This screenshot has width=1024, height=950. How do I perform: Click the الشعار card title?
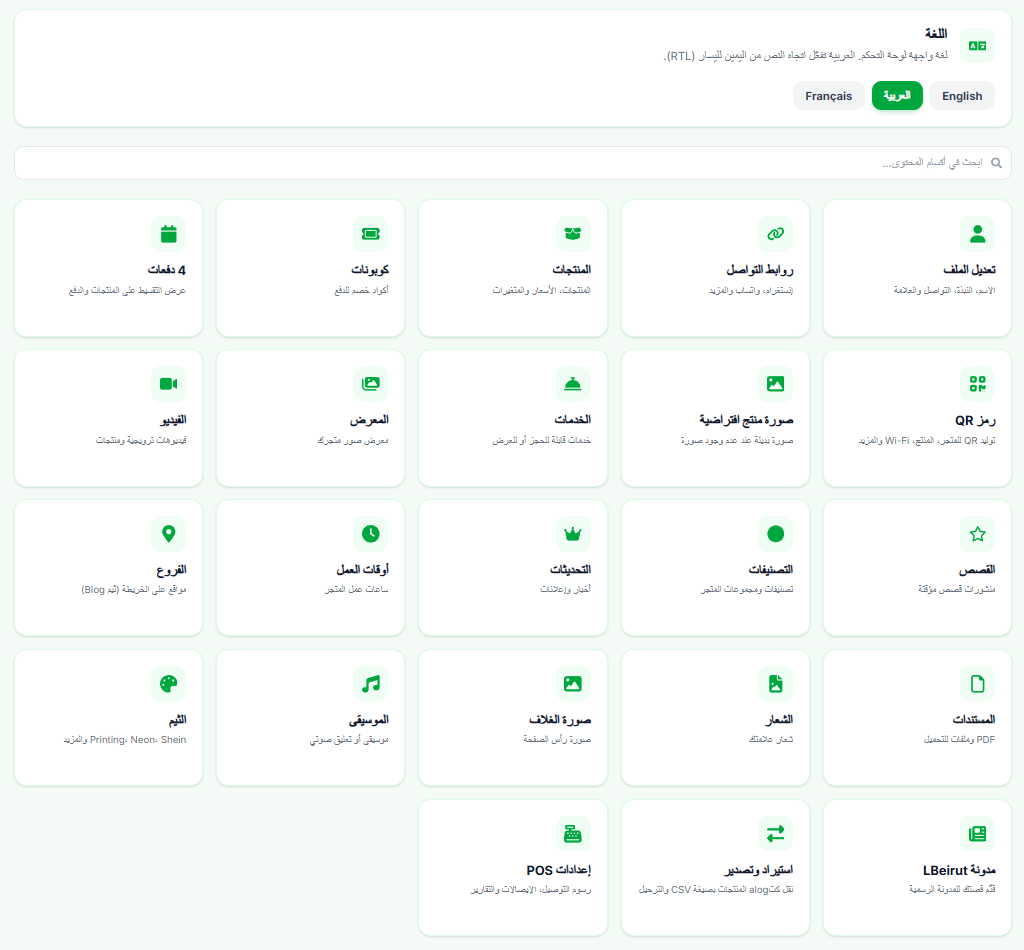pos(779,720)
